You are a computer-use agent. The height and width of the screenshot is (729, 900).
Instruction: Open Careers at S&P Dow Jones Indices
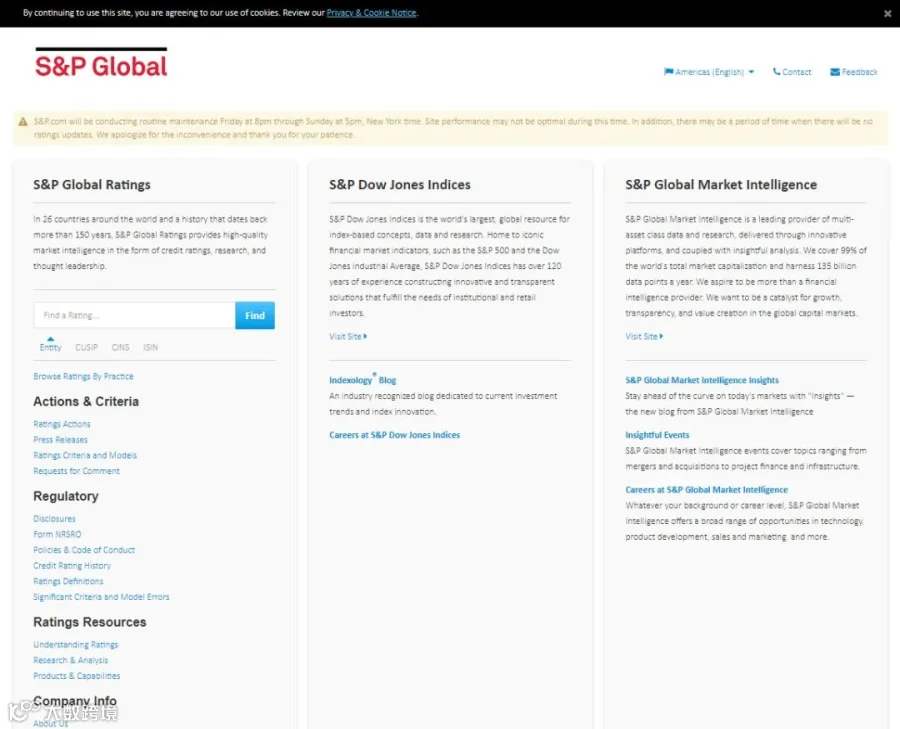pyautogui.click(x=394, y=435)
